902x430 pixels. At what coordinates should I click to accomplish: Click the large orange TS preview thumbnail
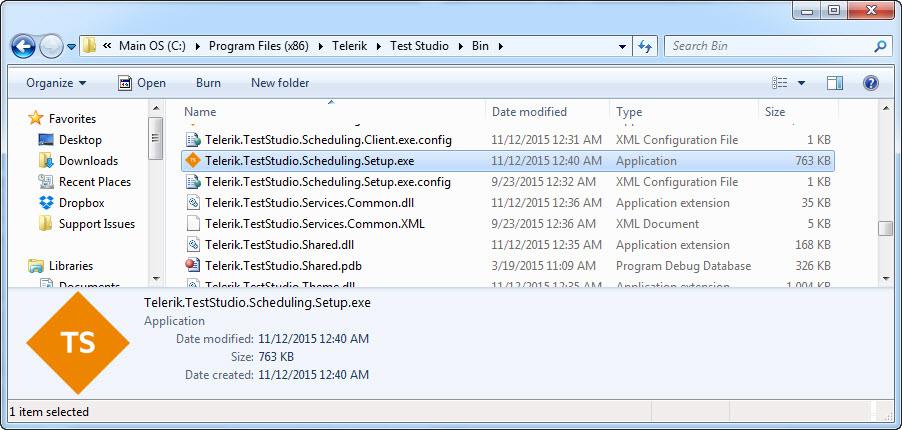pyautogui.click(x=77, y=342)
